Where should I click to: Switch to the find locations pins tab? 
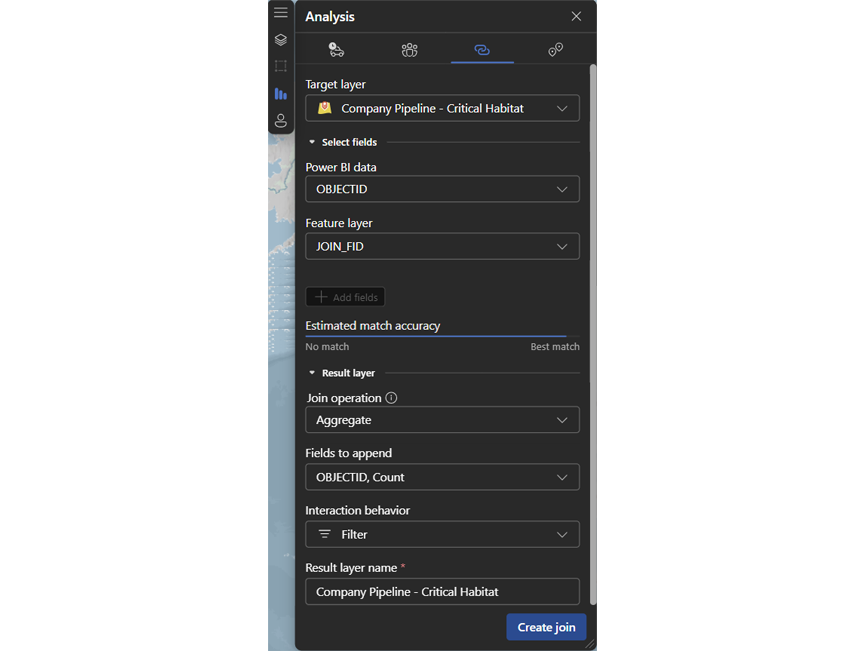point(555,48)
